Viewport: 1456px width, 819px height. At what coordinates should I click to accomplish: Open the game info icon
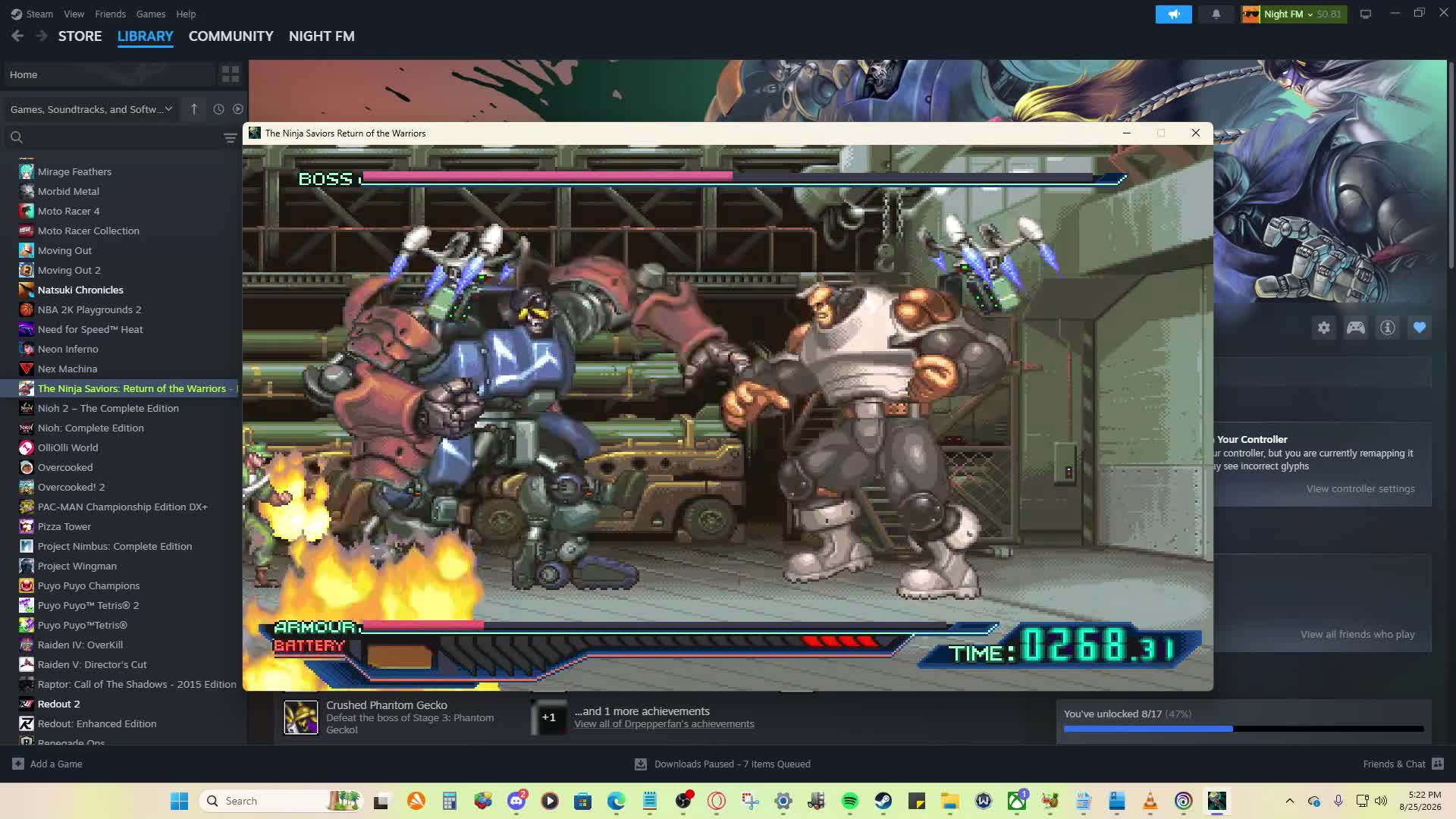1387,328
